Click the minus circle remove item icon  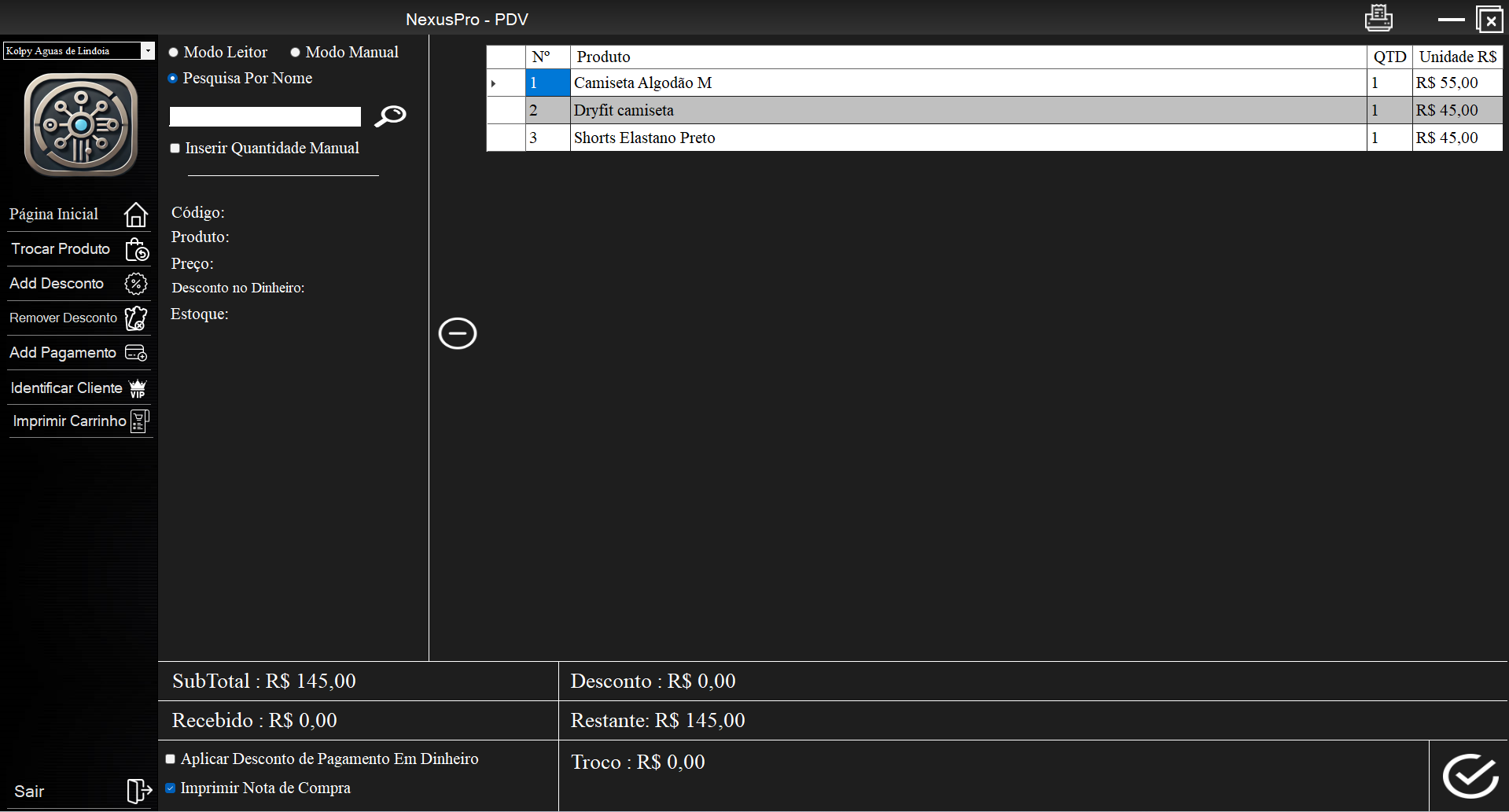[457, 333]
